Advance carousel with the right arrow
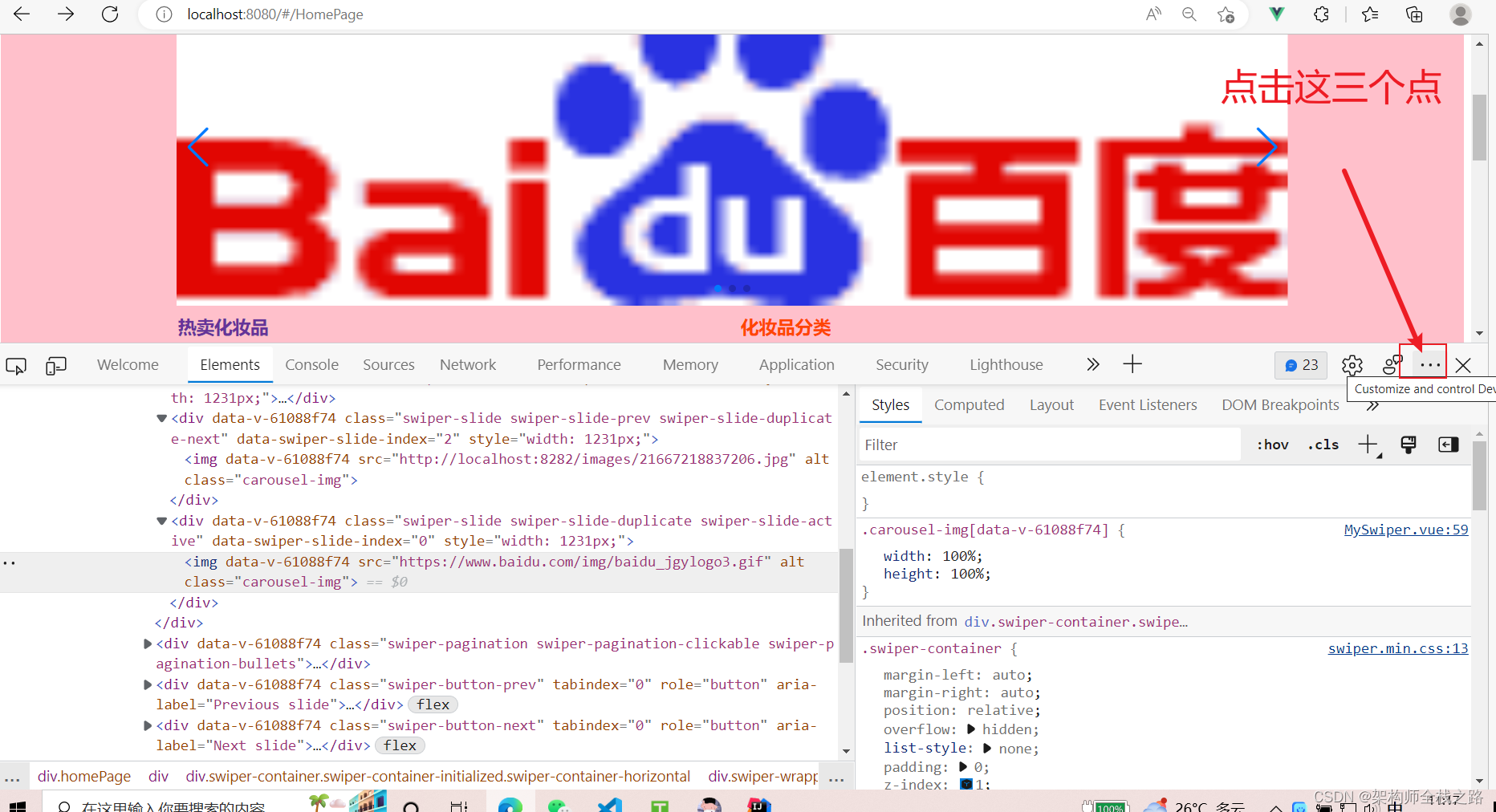This screenshot has height=812, width=1496. click(x=1266, y=147)
